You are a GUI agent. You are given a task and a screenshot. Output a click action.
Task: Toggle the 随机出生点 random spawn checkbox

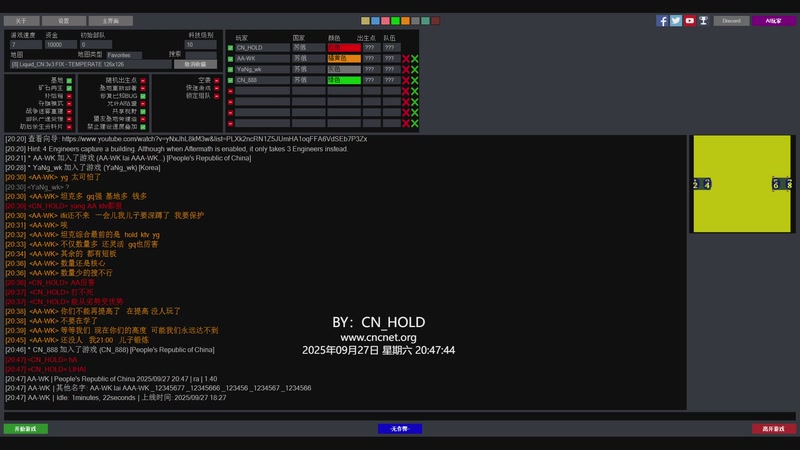[143, 81]
